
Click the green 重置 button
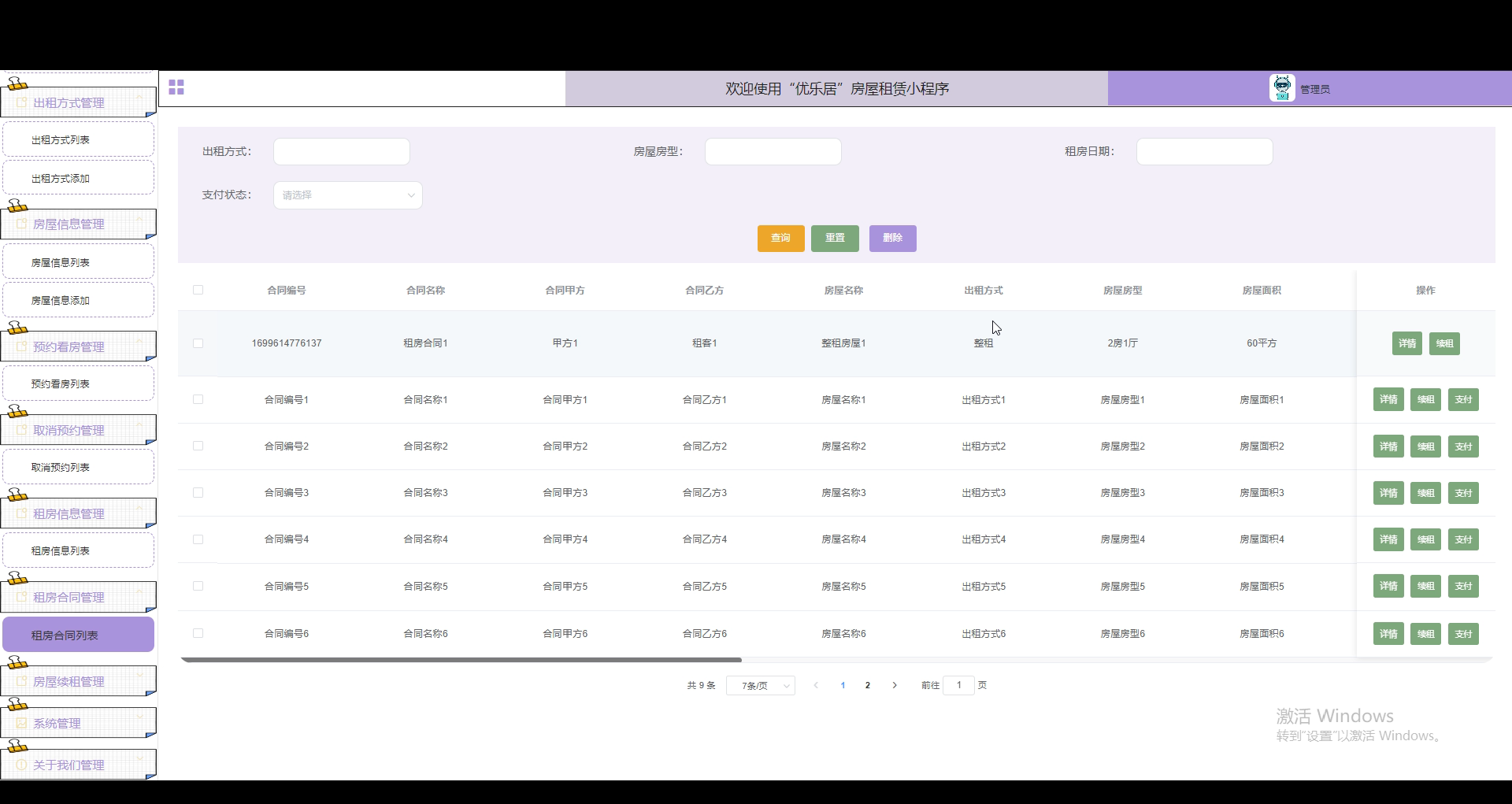coord(835,239)
